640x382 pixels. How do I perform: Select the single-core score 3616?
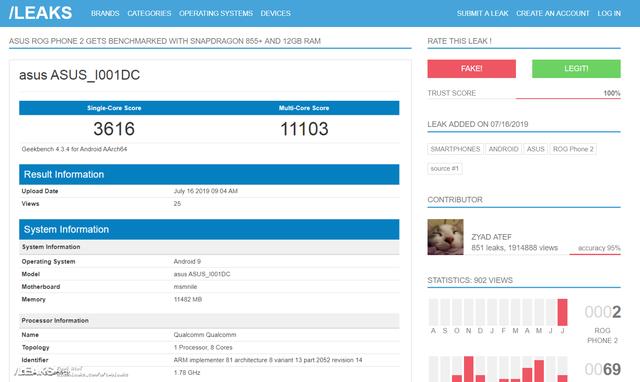(x=114, y=129)
